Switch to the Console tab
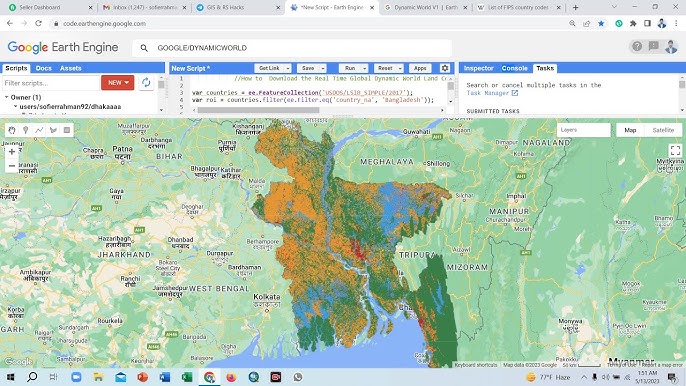Viewport: 686px width, 386px height. point(514,68)
